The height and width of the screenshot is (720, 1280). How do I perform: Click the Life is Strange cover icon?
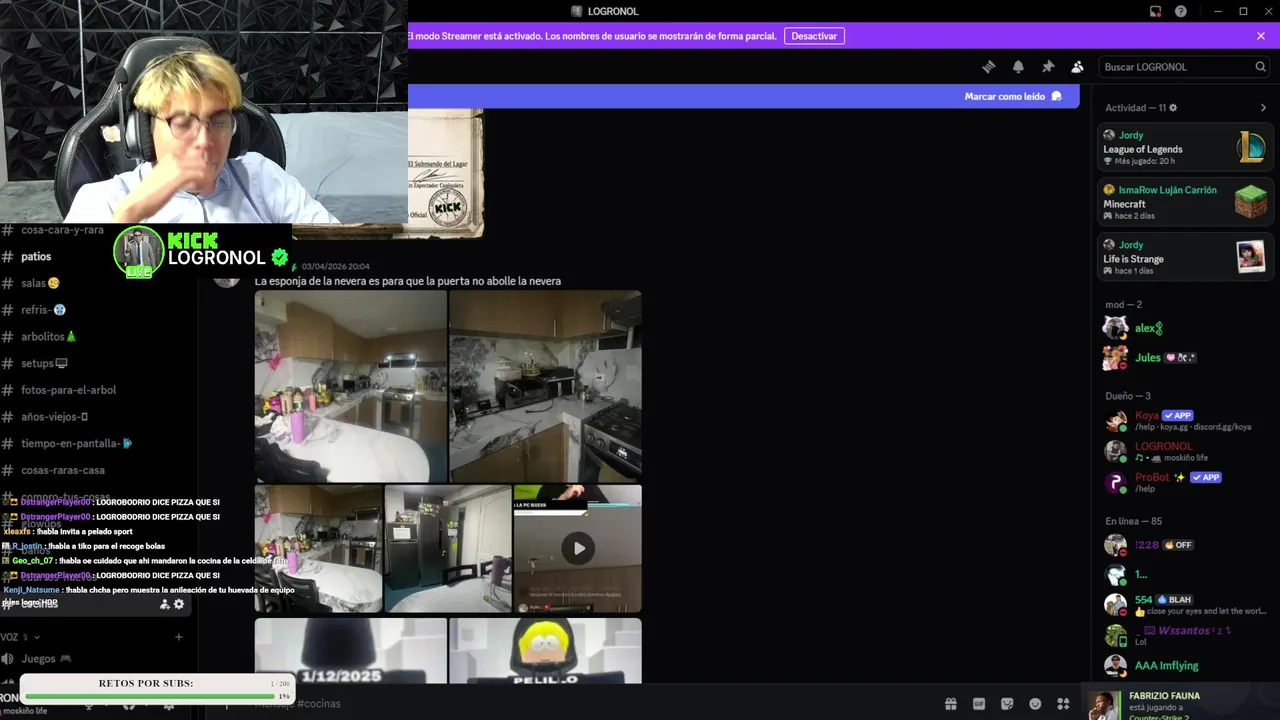(1251, 257)
